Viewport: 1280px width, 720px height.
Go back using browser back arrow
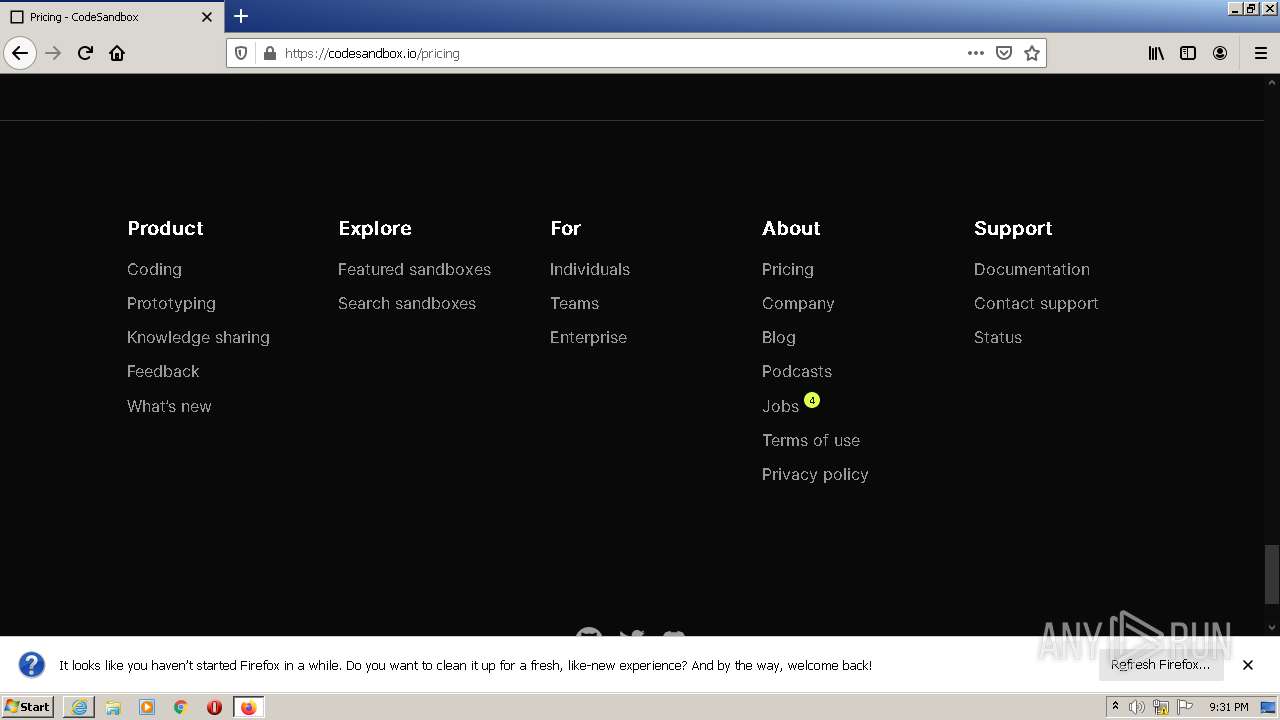[x=20, y=53]
